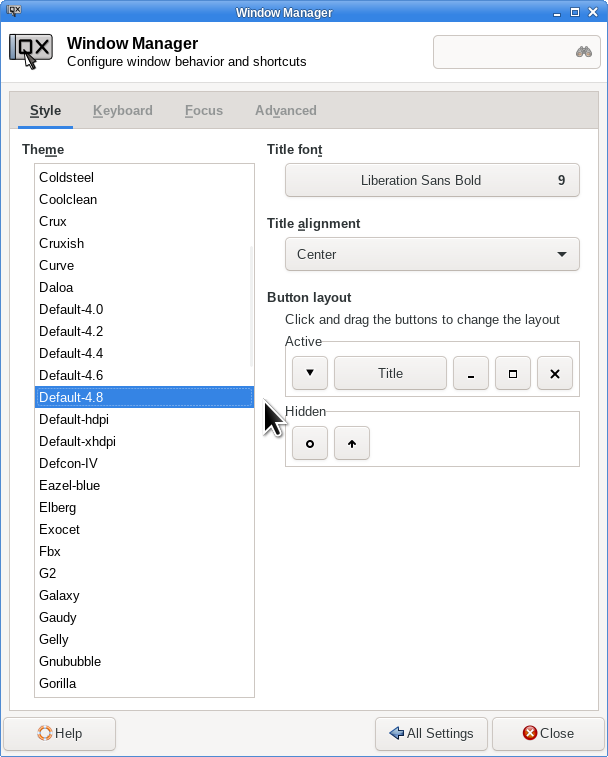The height and width of the screenshot is (757, 608).
Task: Open the title bar window menu at top-left
Action: click(x=15, y=12)
